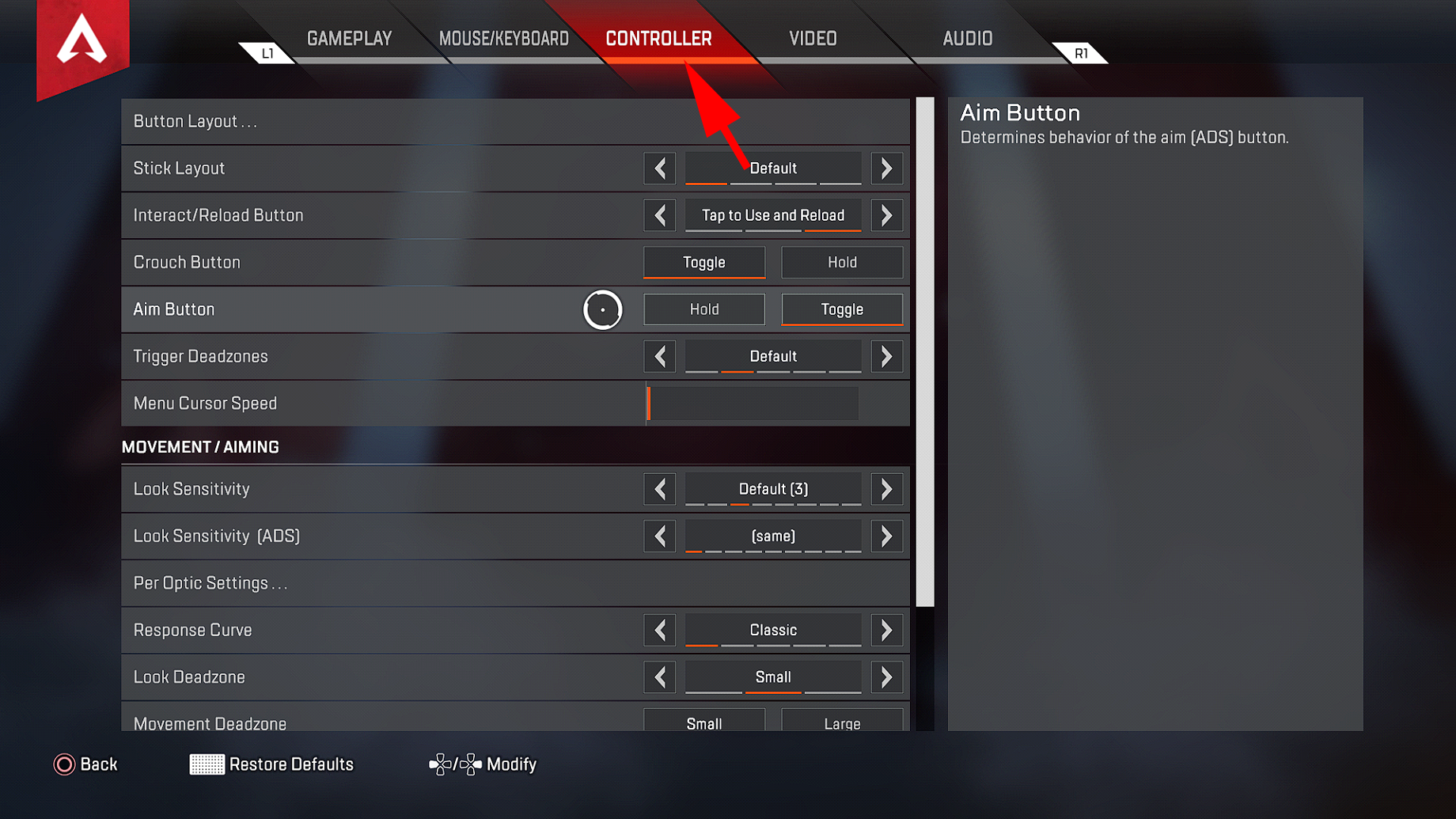Image resolution: width=1456 pixels, height=819 pixels.
Task: Set Aim Button to Hold
Action: tap(704, 309)
